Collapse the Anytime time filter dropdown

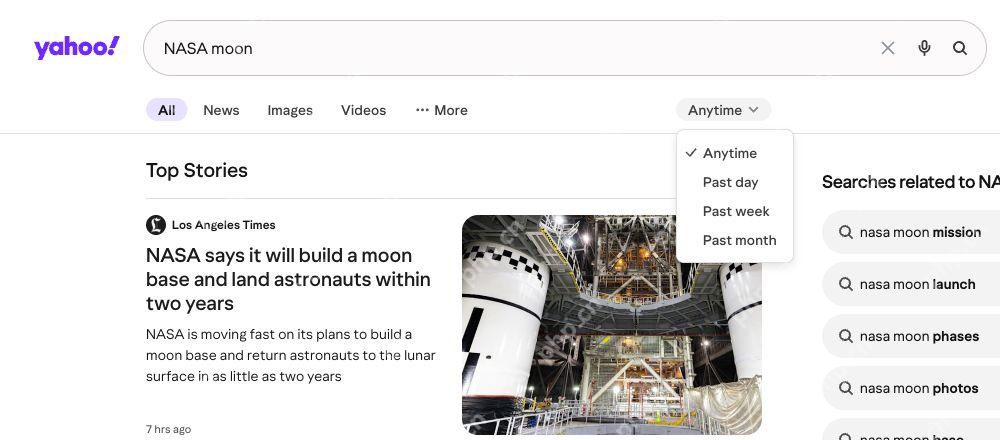tap(723, 110)
